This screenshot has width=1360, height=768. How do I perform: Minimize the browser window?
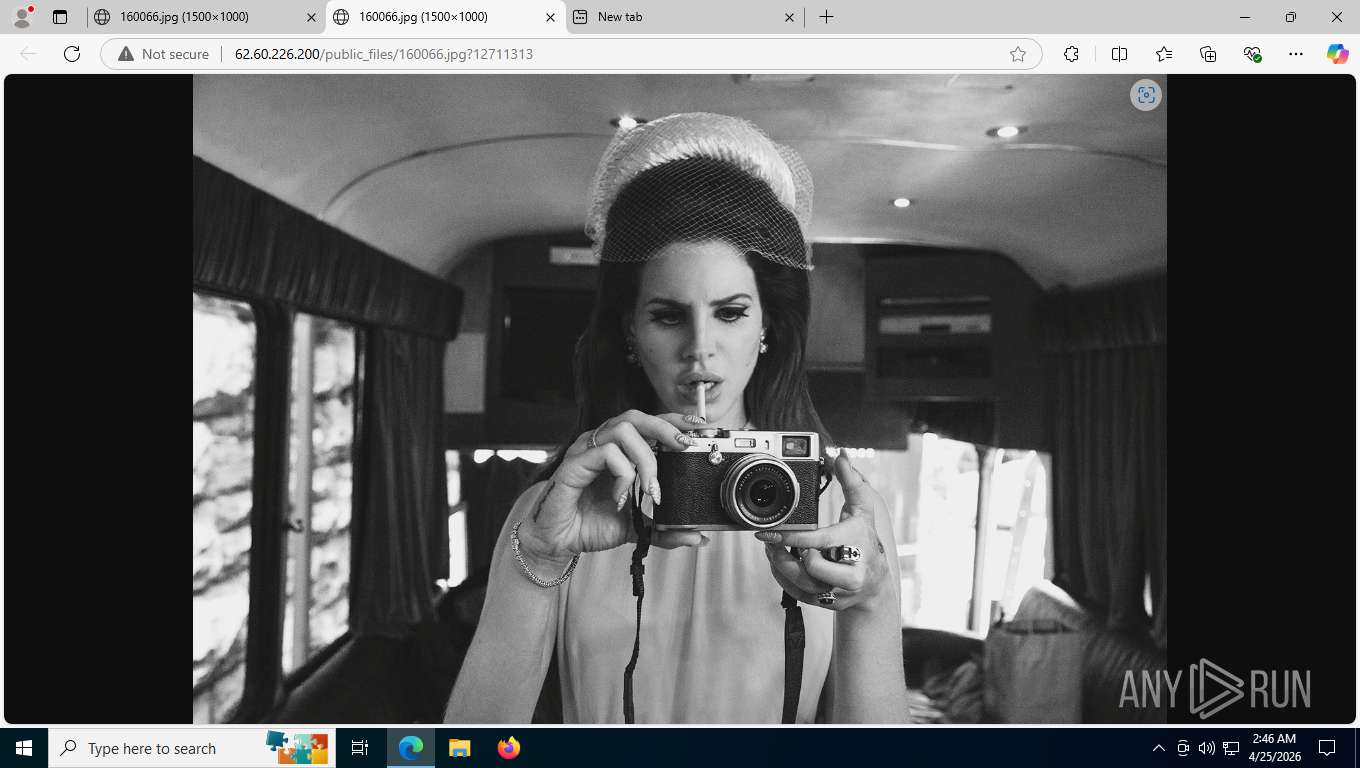tap(1245, 17)
